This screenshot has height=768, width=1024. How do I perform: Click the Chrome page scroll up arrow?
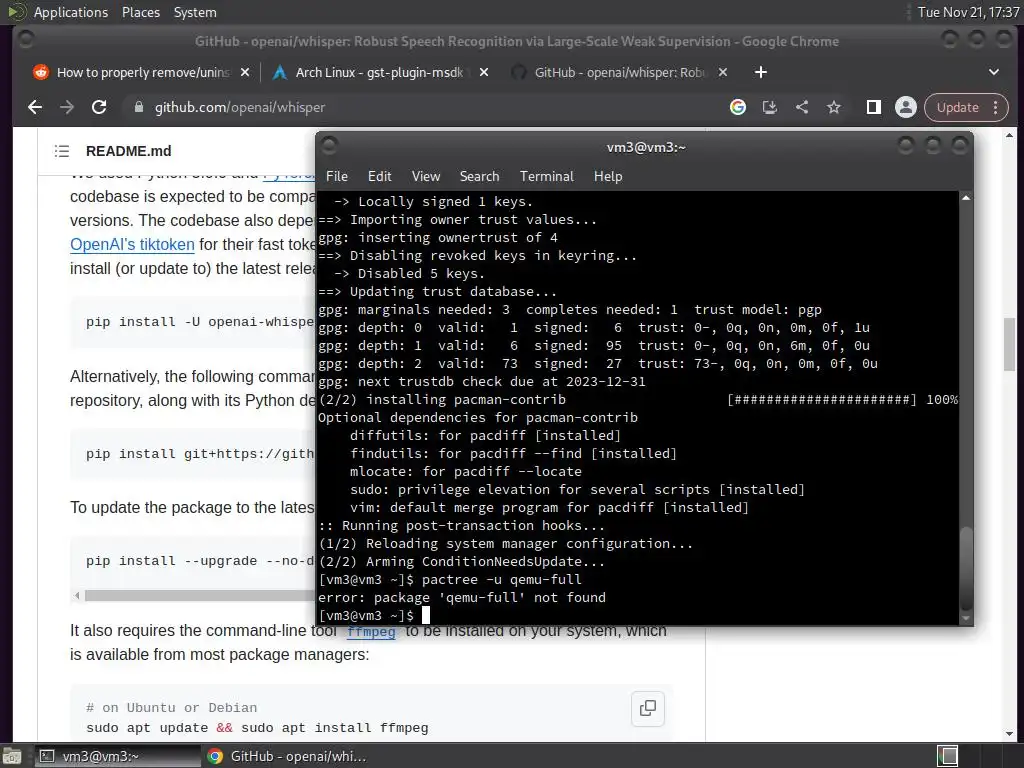[x=1009, y=135]
